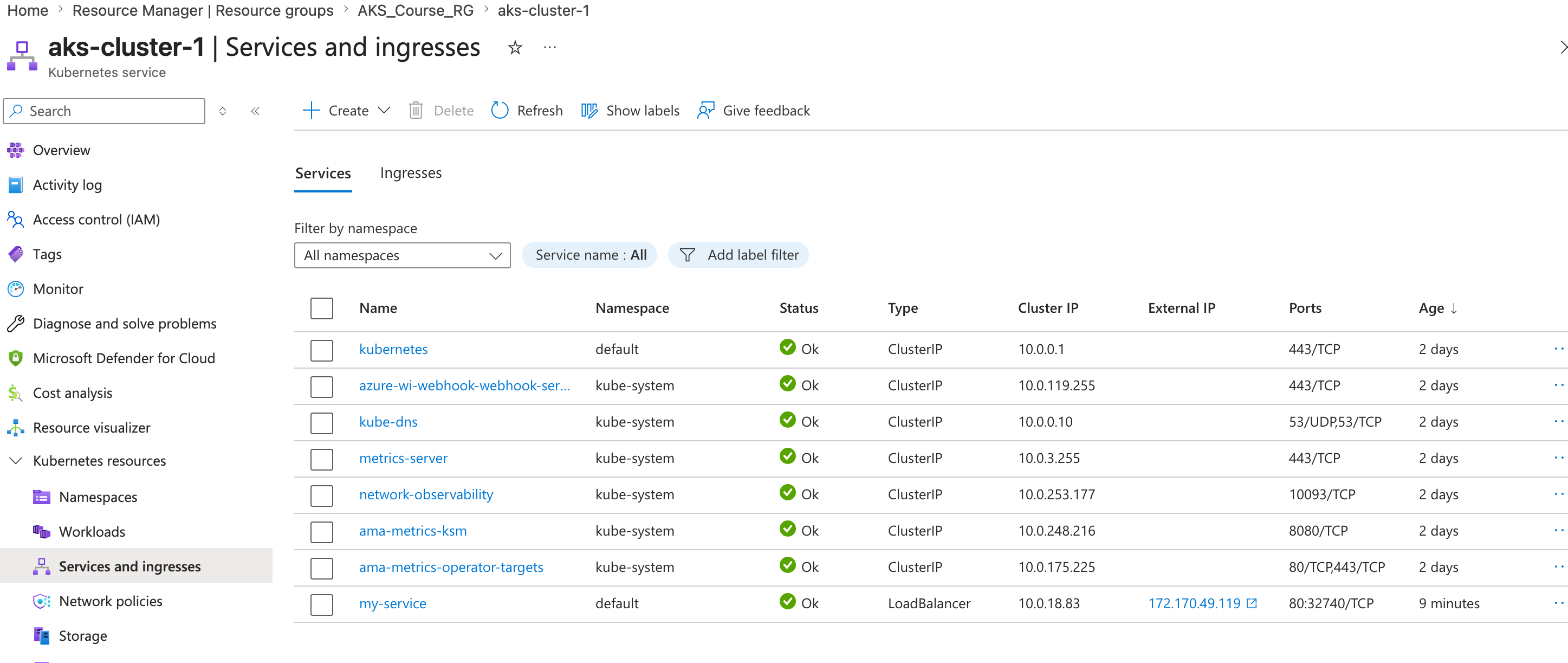Click the Cost analysis icon

(16, 392)
